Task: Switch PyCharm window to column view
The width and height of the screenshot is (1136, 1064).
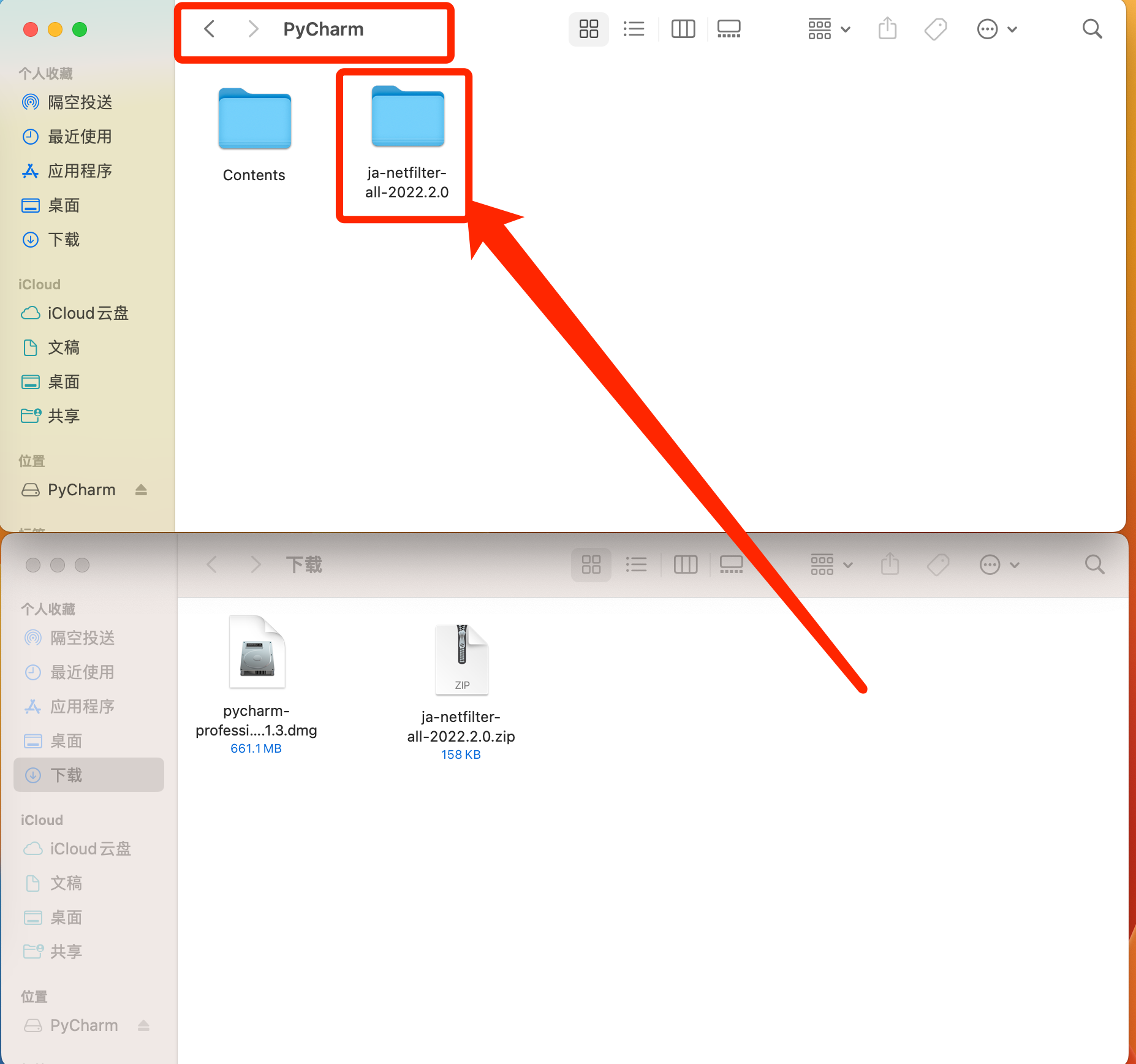Action: (683, 29)
